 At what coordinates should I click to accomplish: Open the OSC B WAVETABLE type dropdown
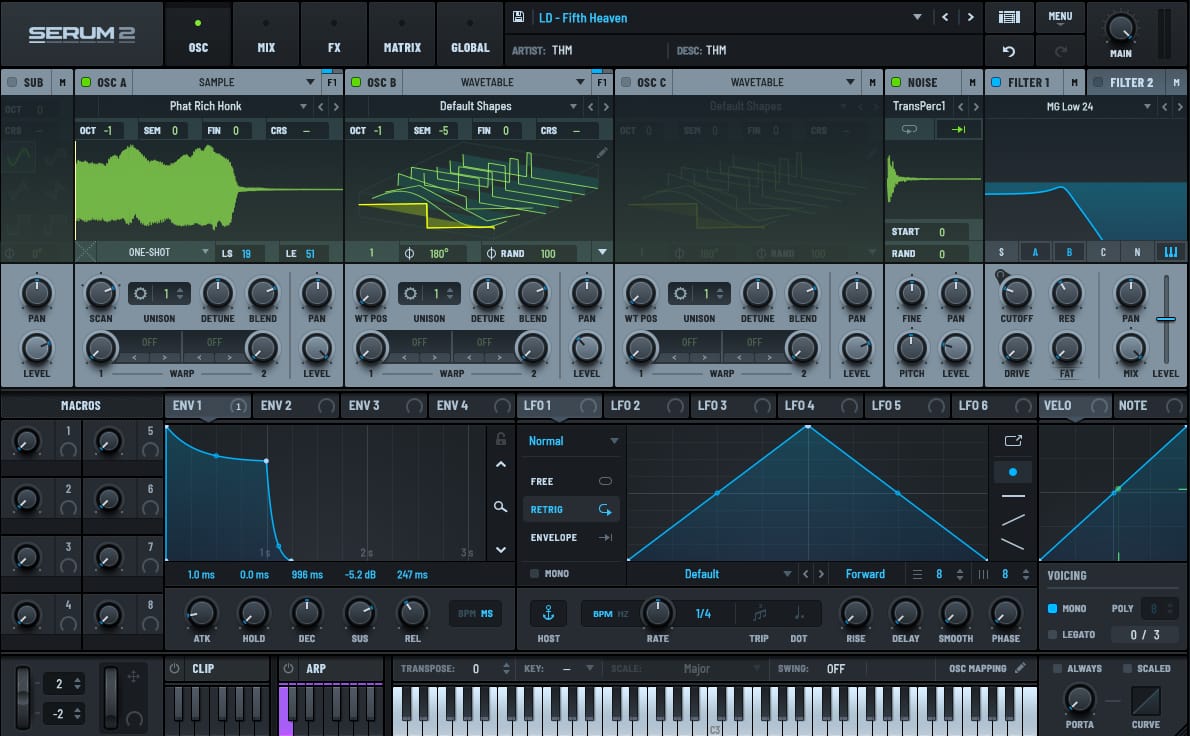tap(496, 82)
